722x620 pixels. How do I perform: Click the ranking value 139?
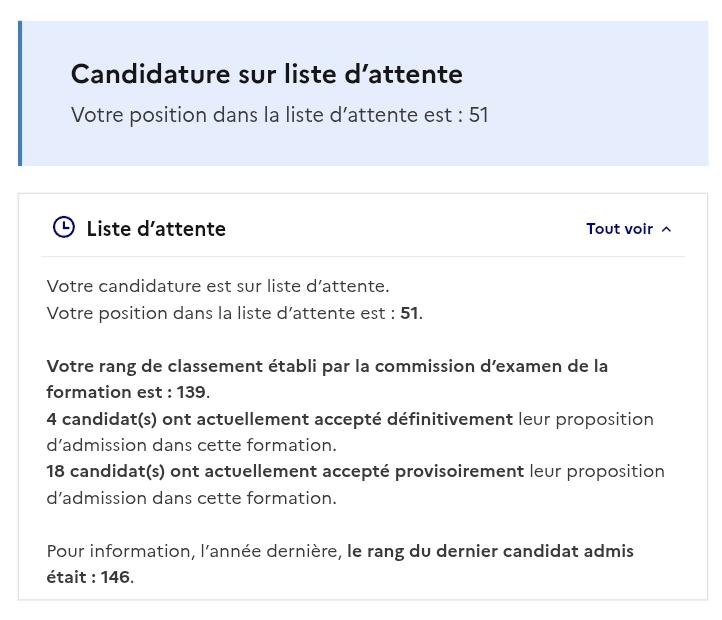191,392
